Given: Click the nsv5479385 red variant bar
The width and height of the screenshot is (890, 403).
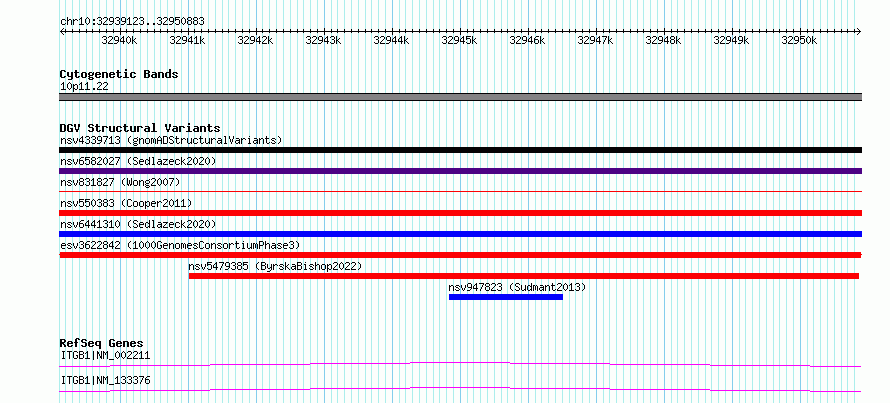Looking at the screenshot, I should pos(524,276).
